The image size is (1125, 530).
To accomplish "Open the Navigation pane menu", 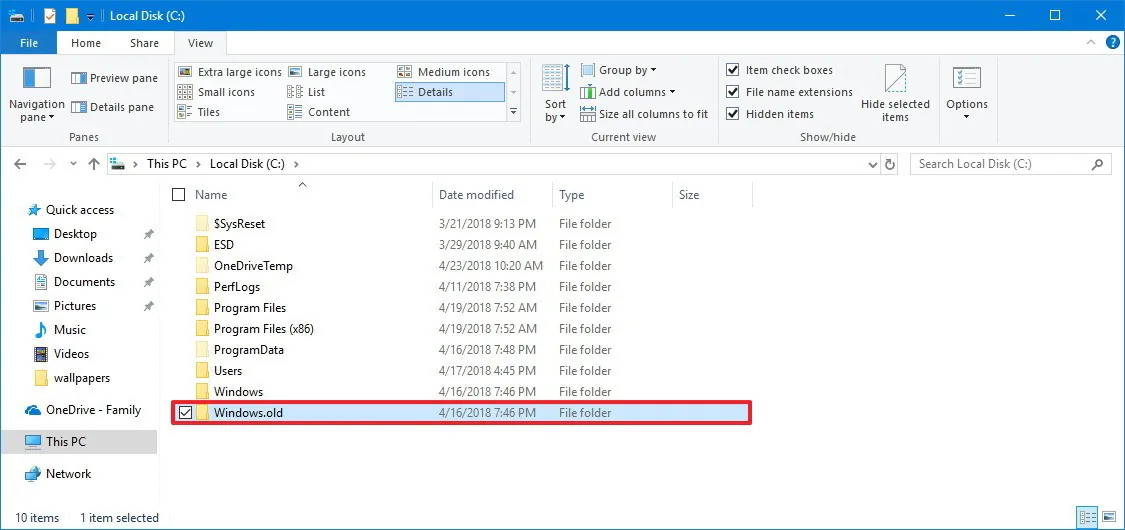I will [37, 94].
